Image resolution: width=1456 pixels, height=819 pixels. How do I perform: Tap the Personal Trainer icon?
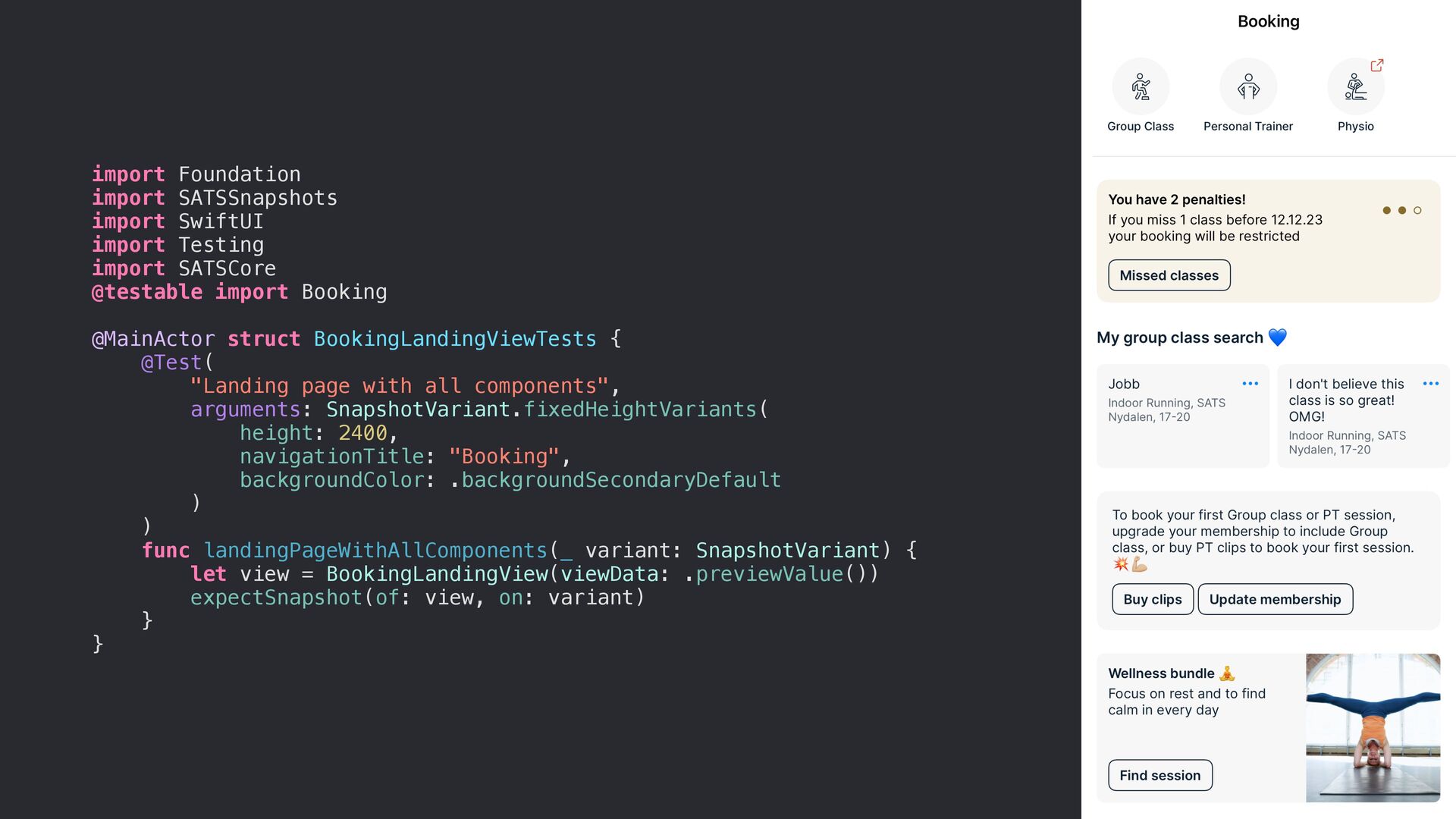point(1248,86)
